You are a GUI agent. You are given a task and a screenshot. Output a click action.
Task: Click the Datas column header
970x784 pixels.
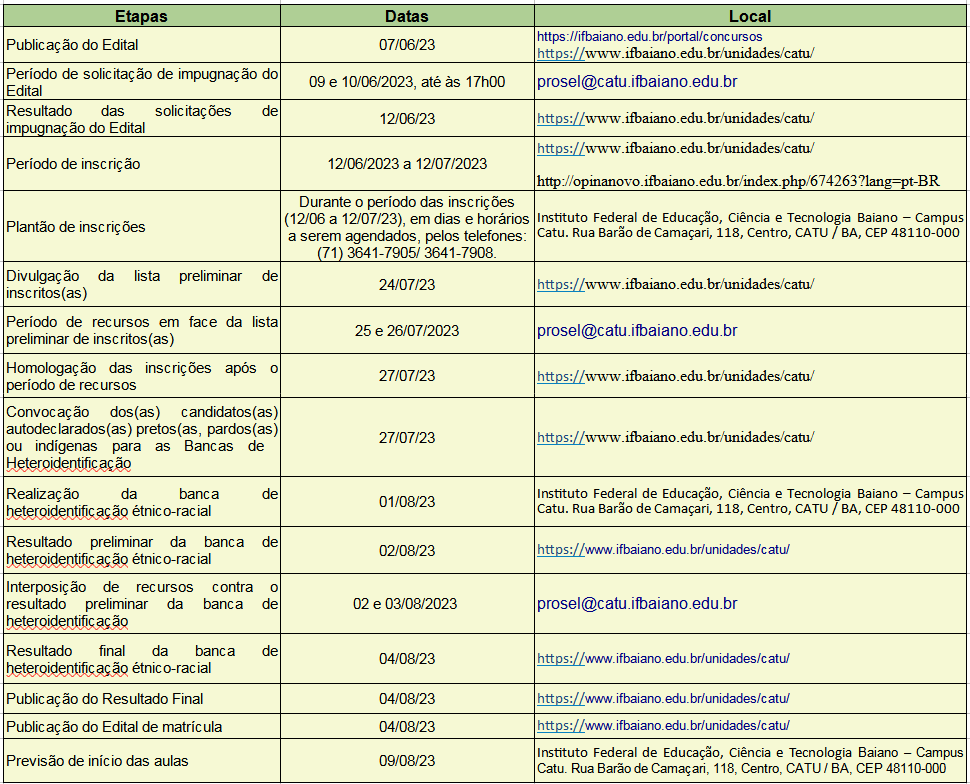point(407,16)
